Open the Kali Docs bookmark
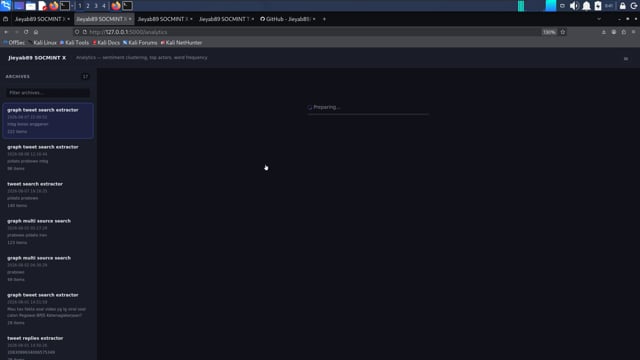Screen dimensions: 640x360 106,42
